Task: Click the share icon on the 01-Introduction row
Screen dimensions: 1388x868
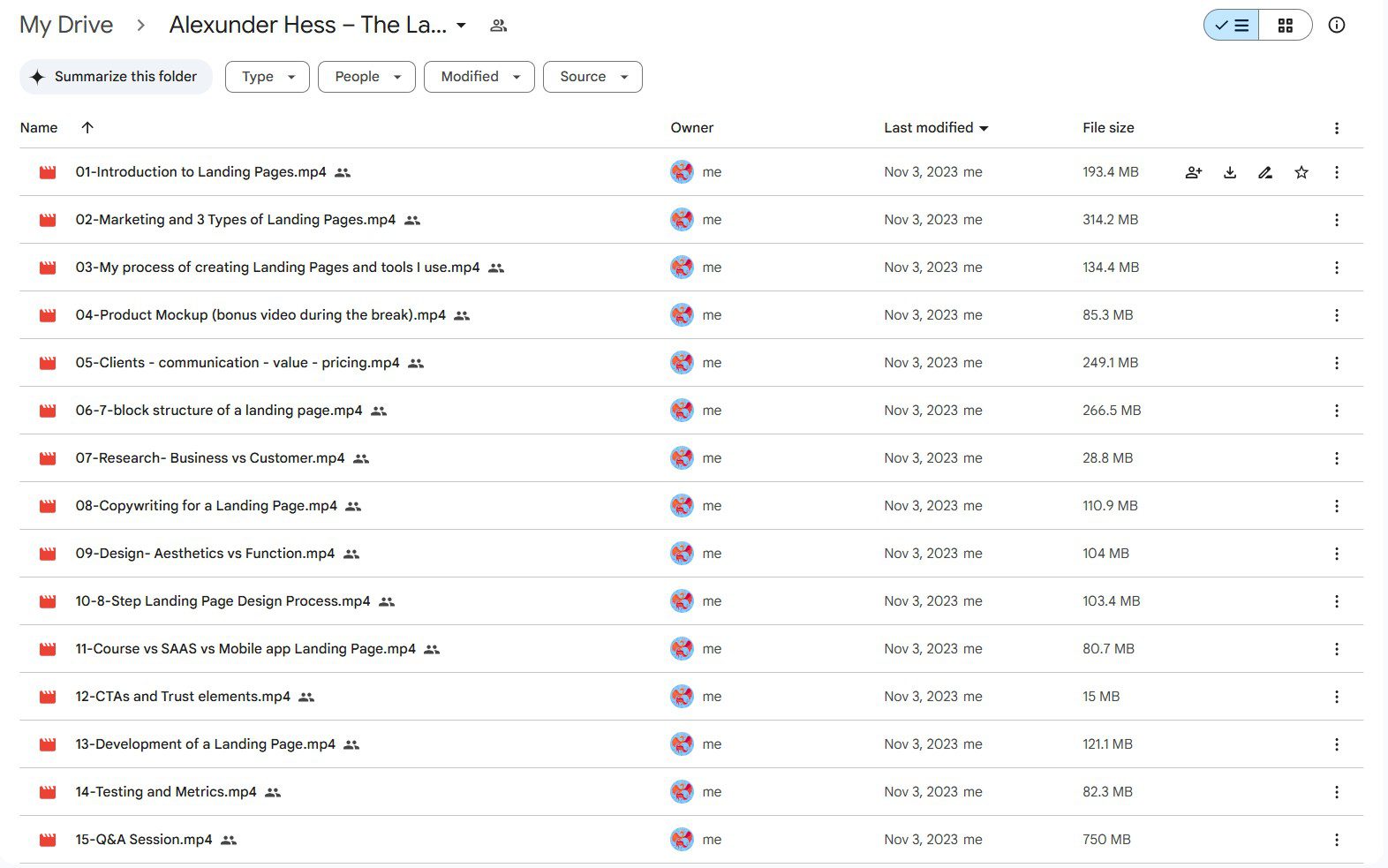Action: pyautogui.click(x=1194, y=172)
